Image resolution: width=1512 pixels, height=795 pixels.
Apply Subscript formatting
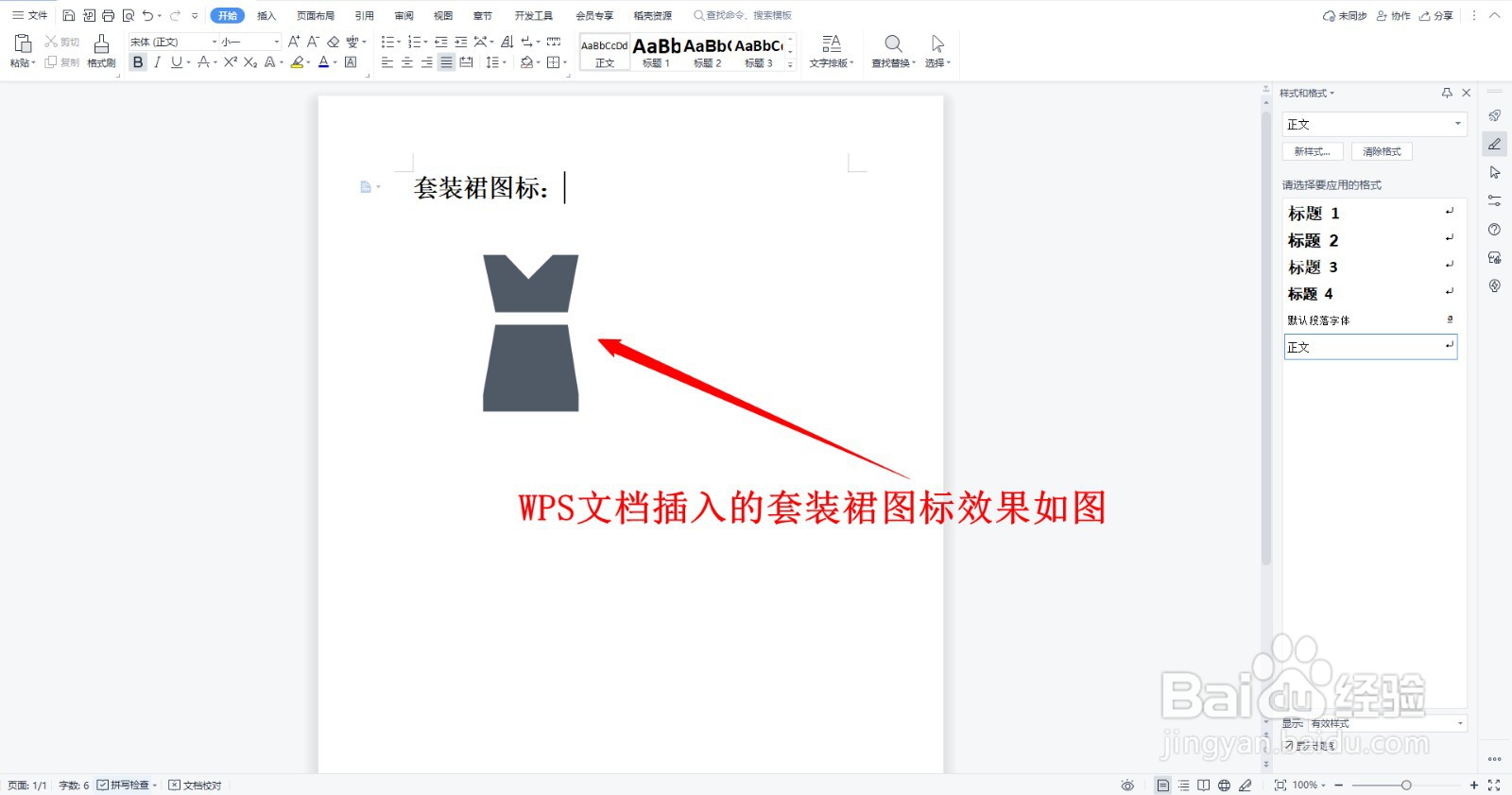249,62
